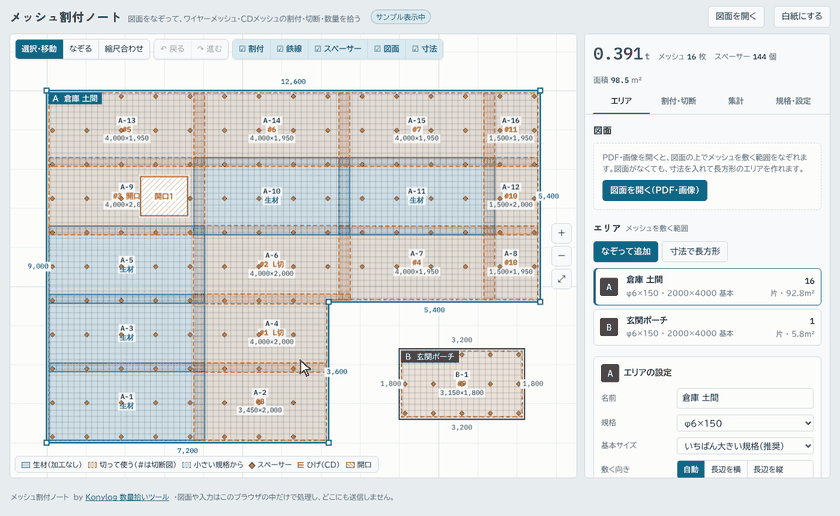Switch to the 規格･設定 tab
The height and width of the screenshot is (516, 840).
pos(793,101)
